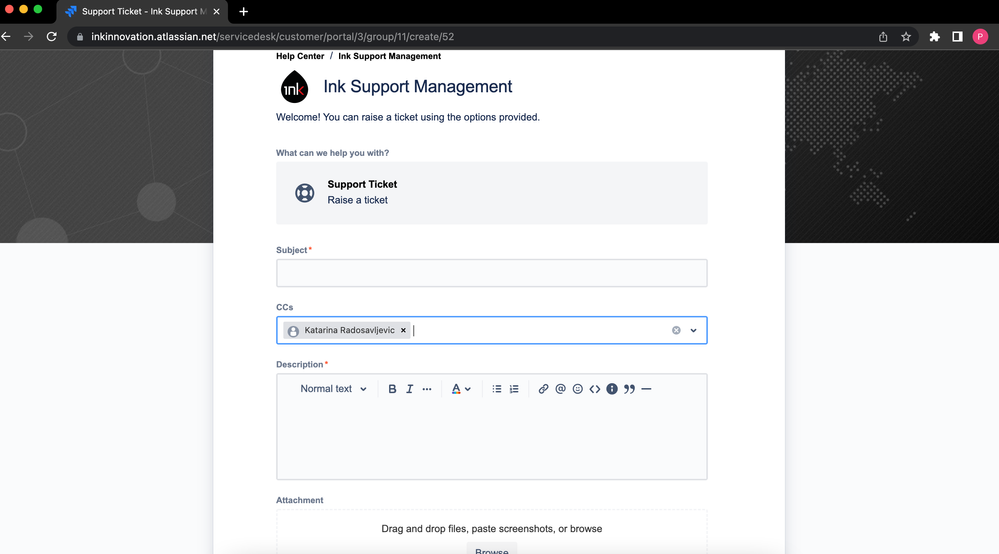Screen dimensions: 999x554
Task: Share this page icon in address bar
Action: click(x=883, y=37)
